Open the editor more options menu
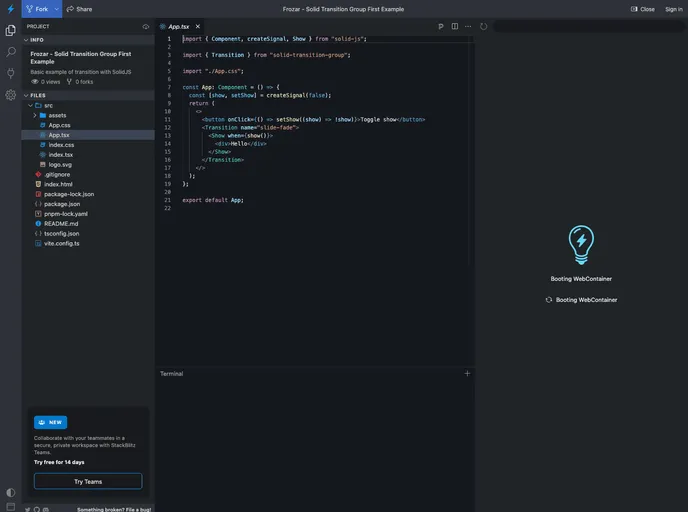Screen dimensions: 688x512 (x=468, y=26)
